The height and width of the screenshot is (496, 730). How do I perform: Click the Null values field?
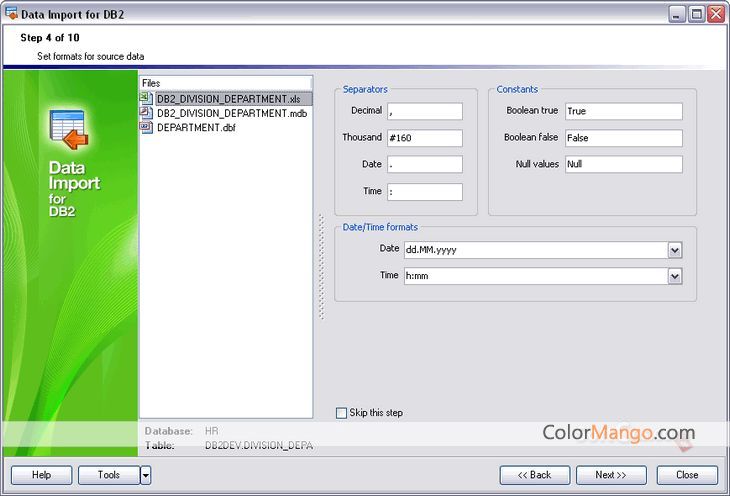[624, 164]
